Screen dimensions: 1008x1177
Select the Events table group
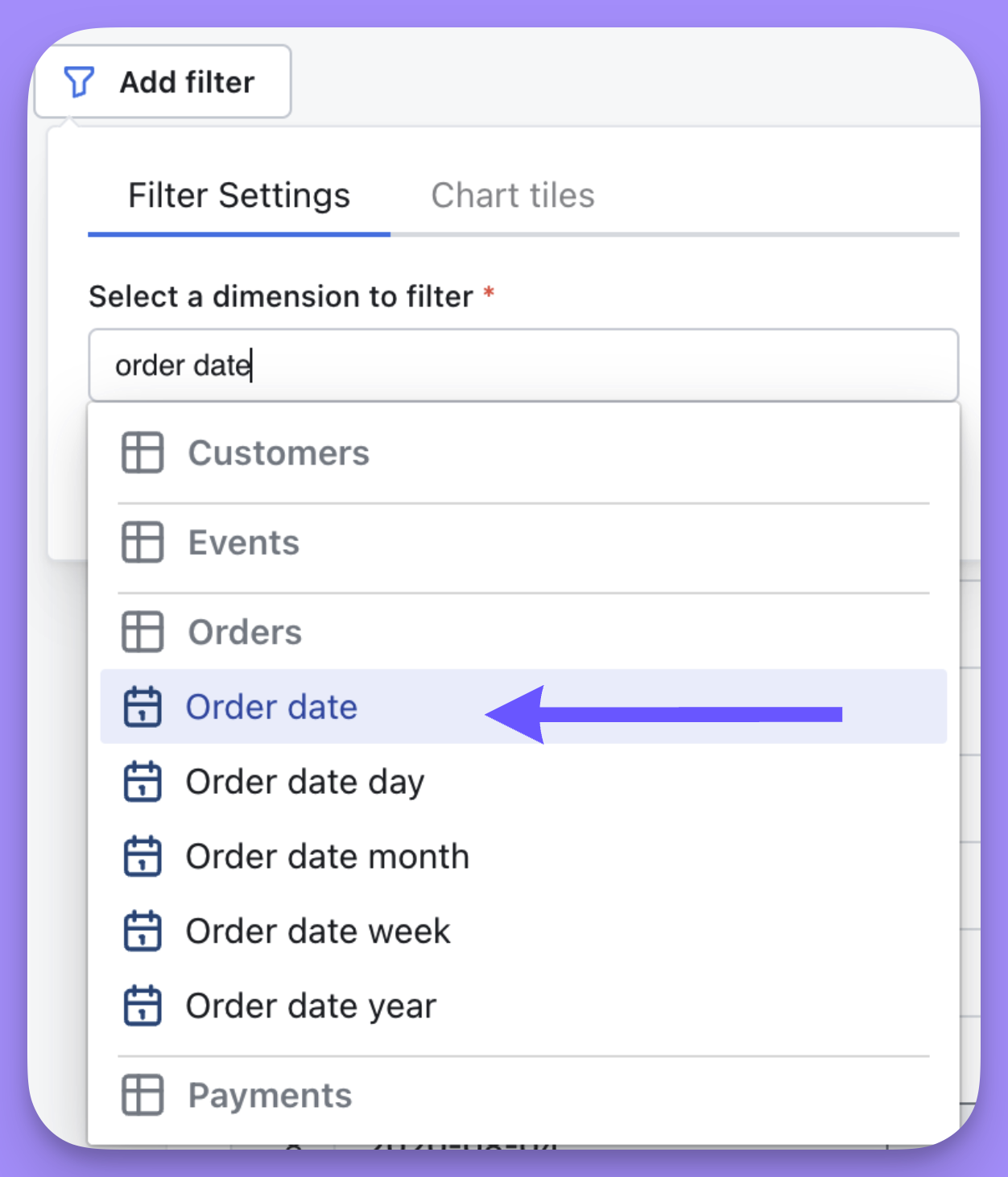click(x=523, y=542)
